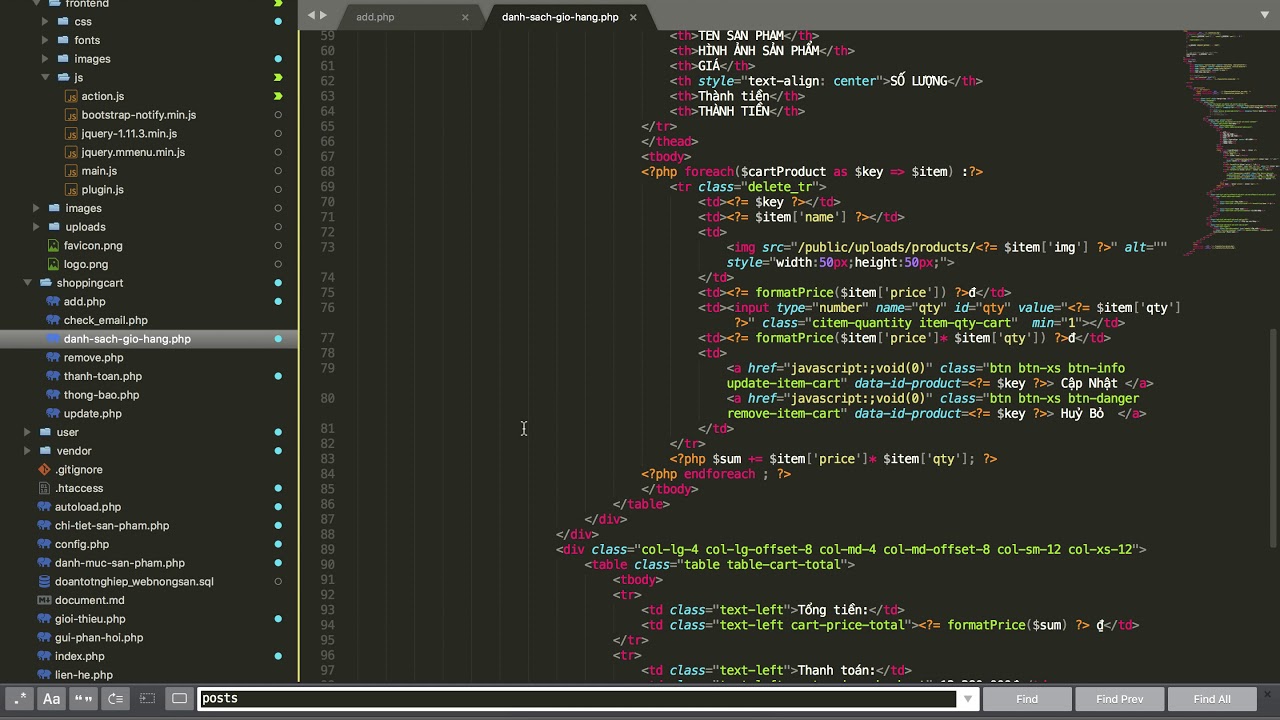Click the file icon next to .htaccess

(44, 488)
